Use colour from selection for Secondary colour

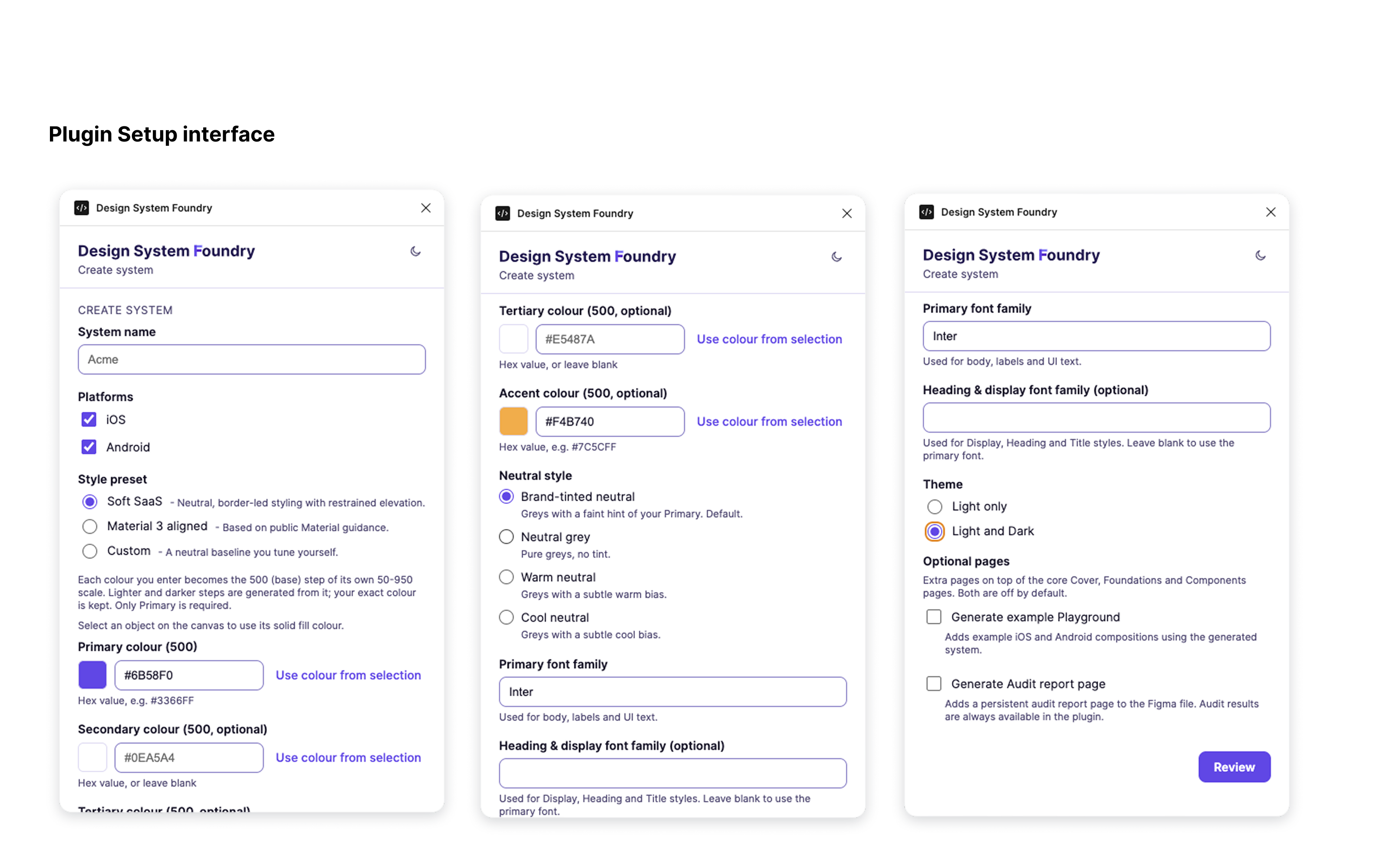(349, 758)
